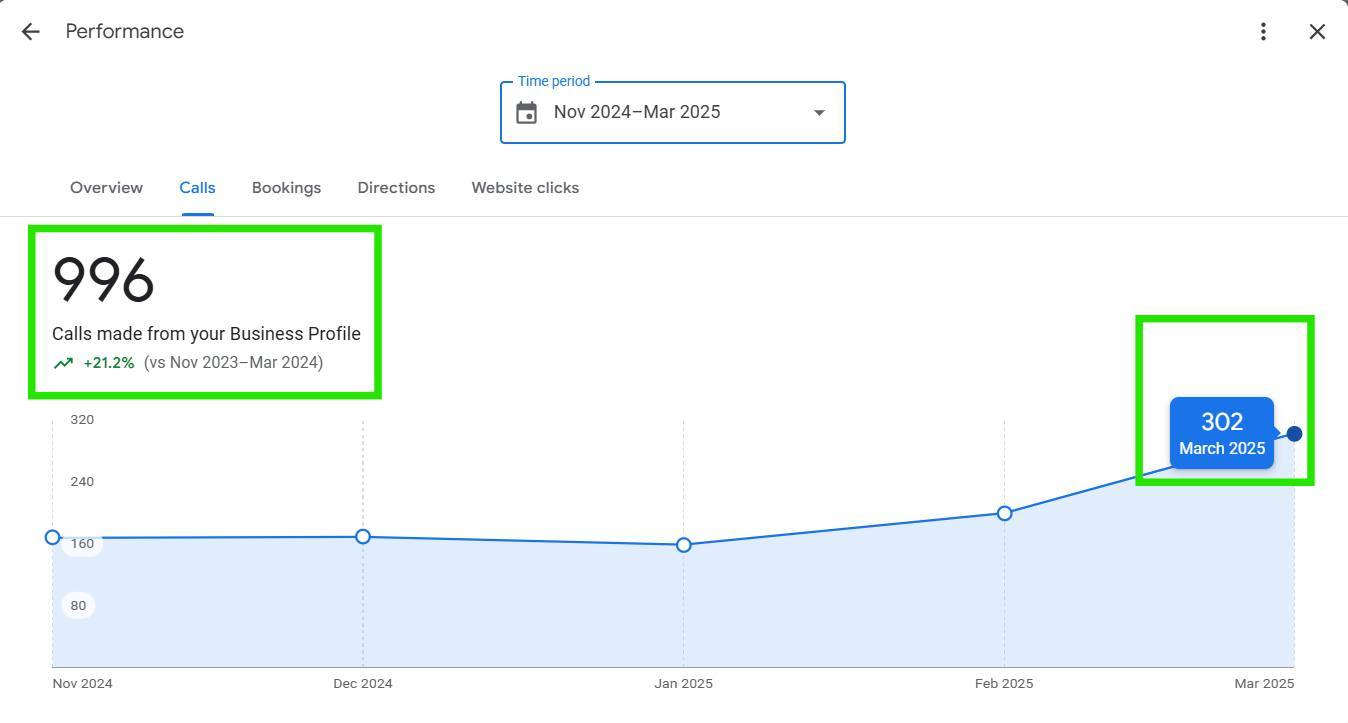The width and height of the screenshot is (1348, 723).
Task: Close the Performance panel
Action: (x=1317, y=32)
